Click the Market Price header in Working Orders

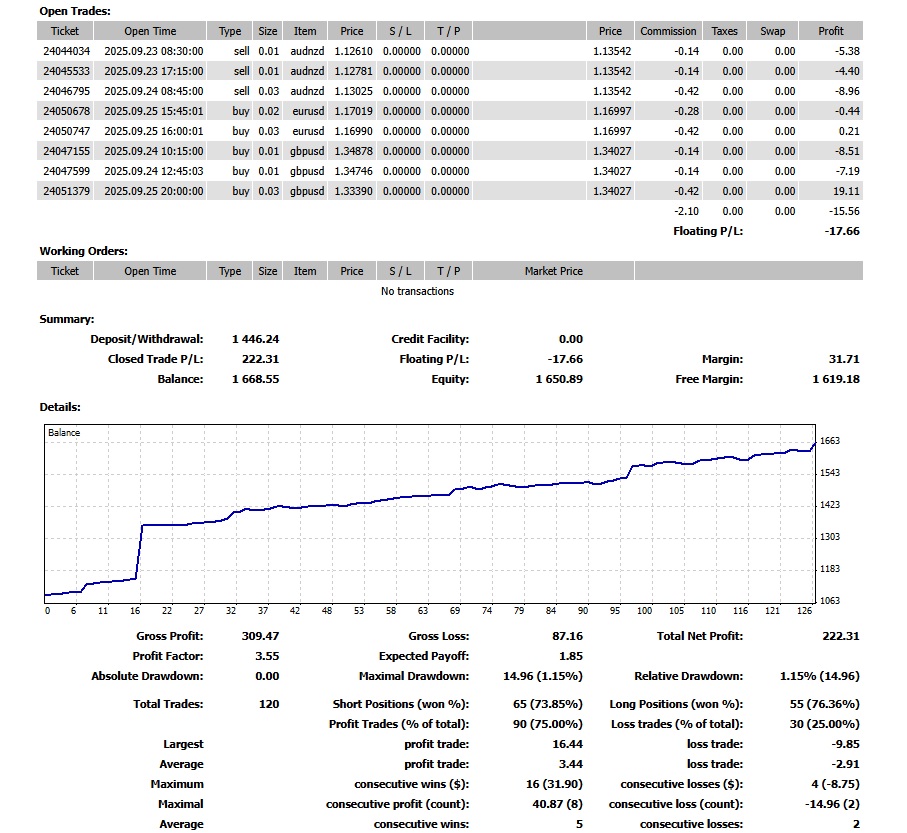click(x=553, y=271)
